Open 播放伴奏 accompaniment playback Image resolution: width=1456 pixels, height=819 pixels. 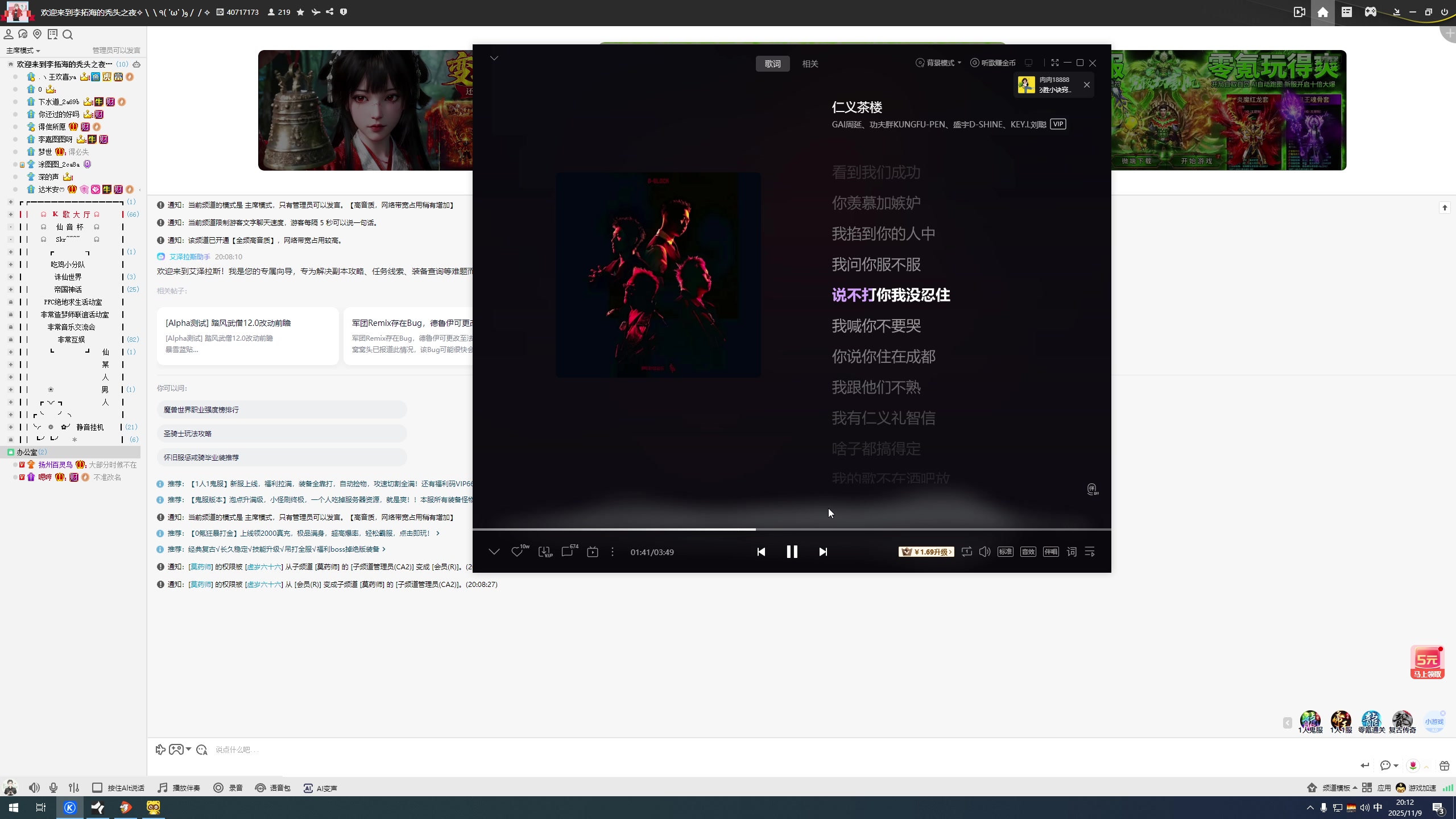[178, 787]
